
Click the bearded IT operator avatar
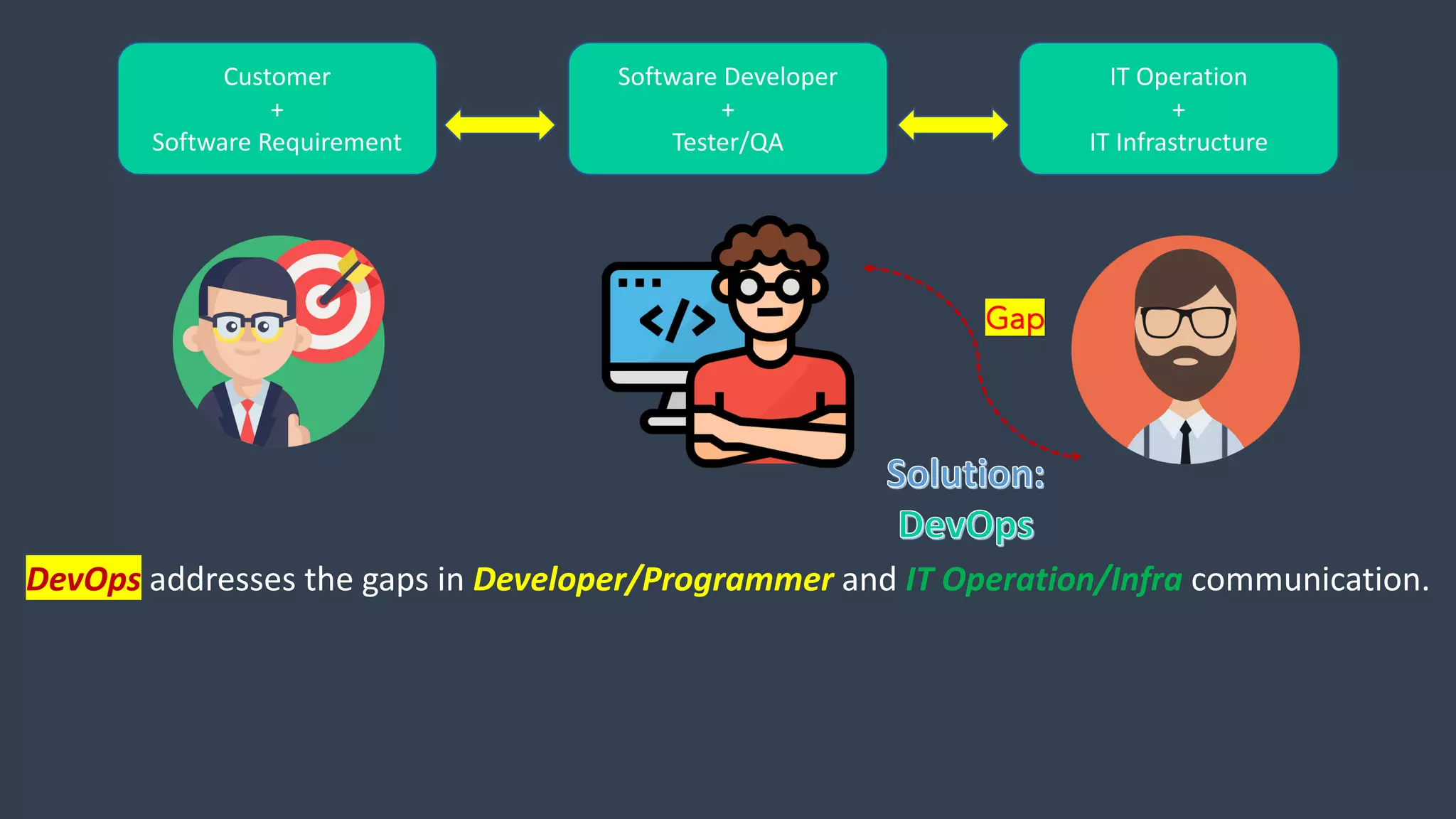tap(1185, 350)
